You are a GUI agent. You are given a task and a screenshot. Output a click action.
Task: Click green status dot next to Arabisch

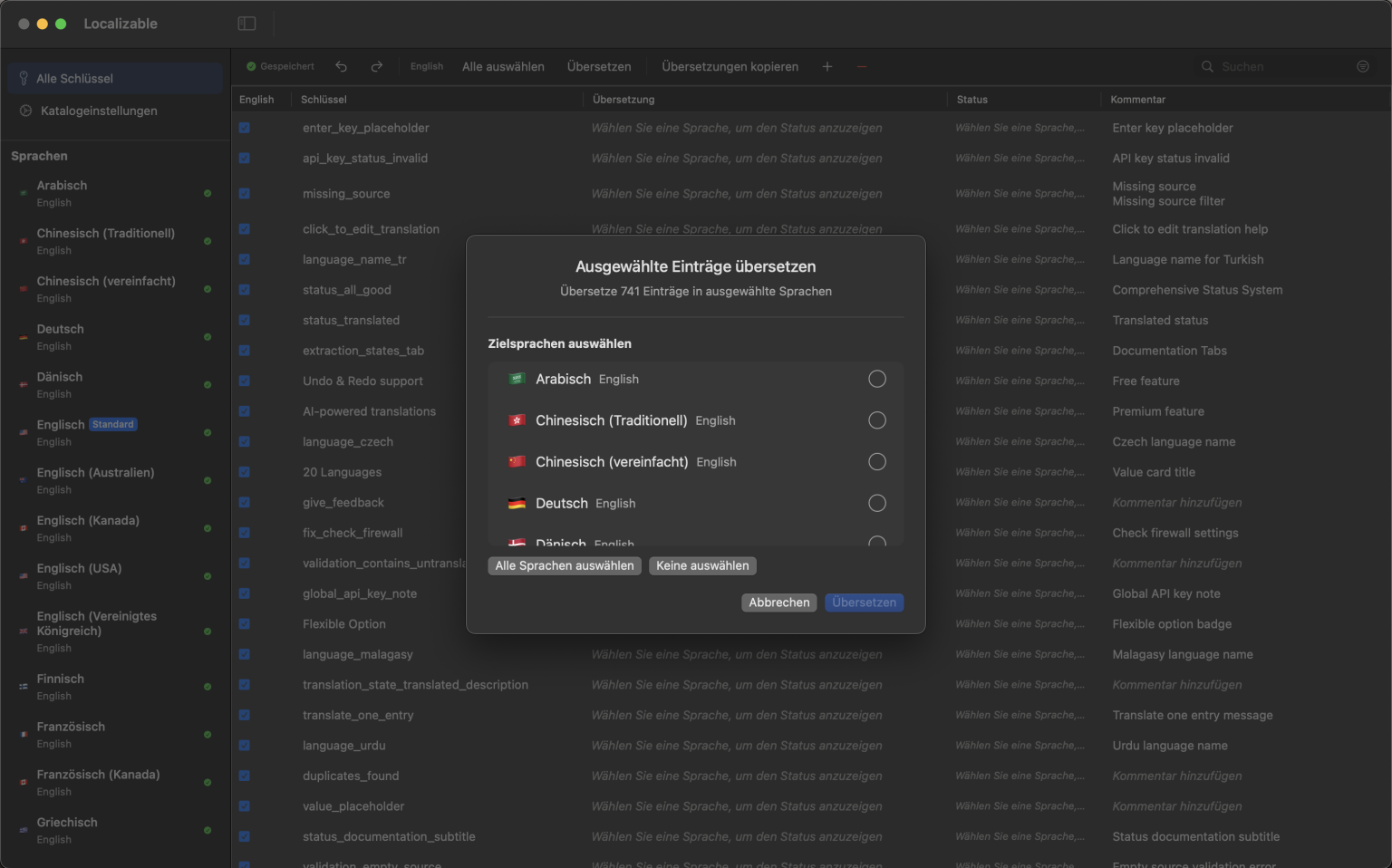click(x=208, y=193)
